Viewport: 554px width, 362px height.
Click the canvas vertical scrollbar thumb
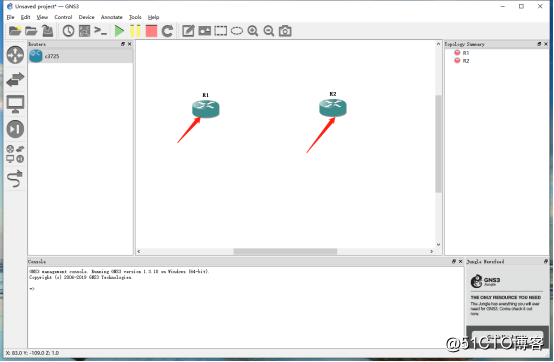coord(438,143)
